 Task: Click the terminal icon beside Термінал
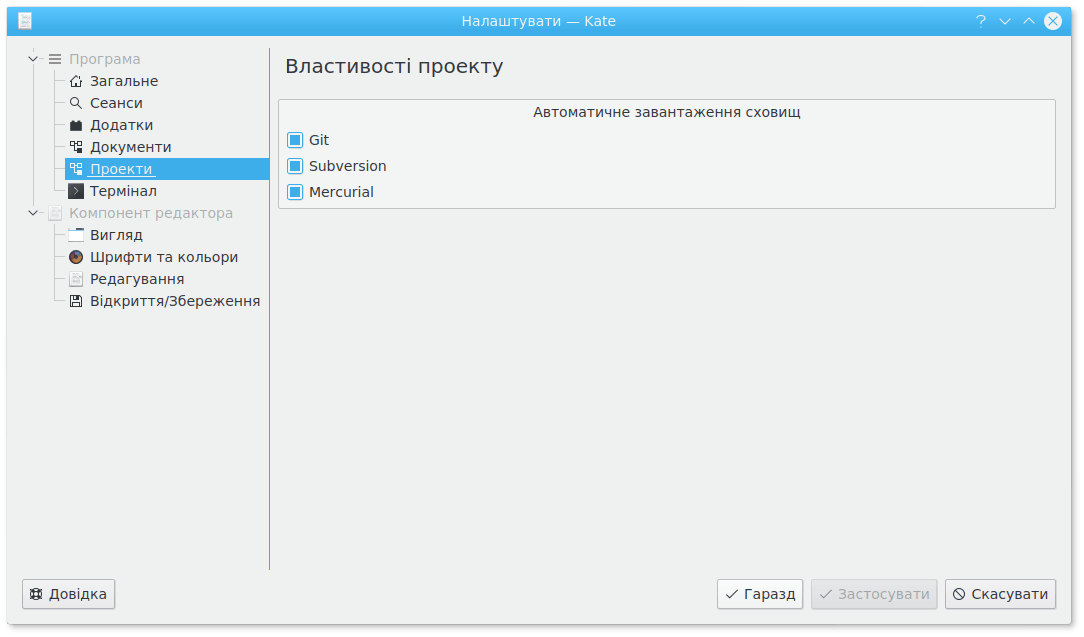coord(76,191)
